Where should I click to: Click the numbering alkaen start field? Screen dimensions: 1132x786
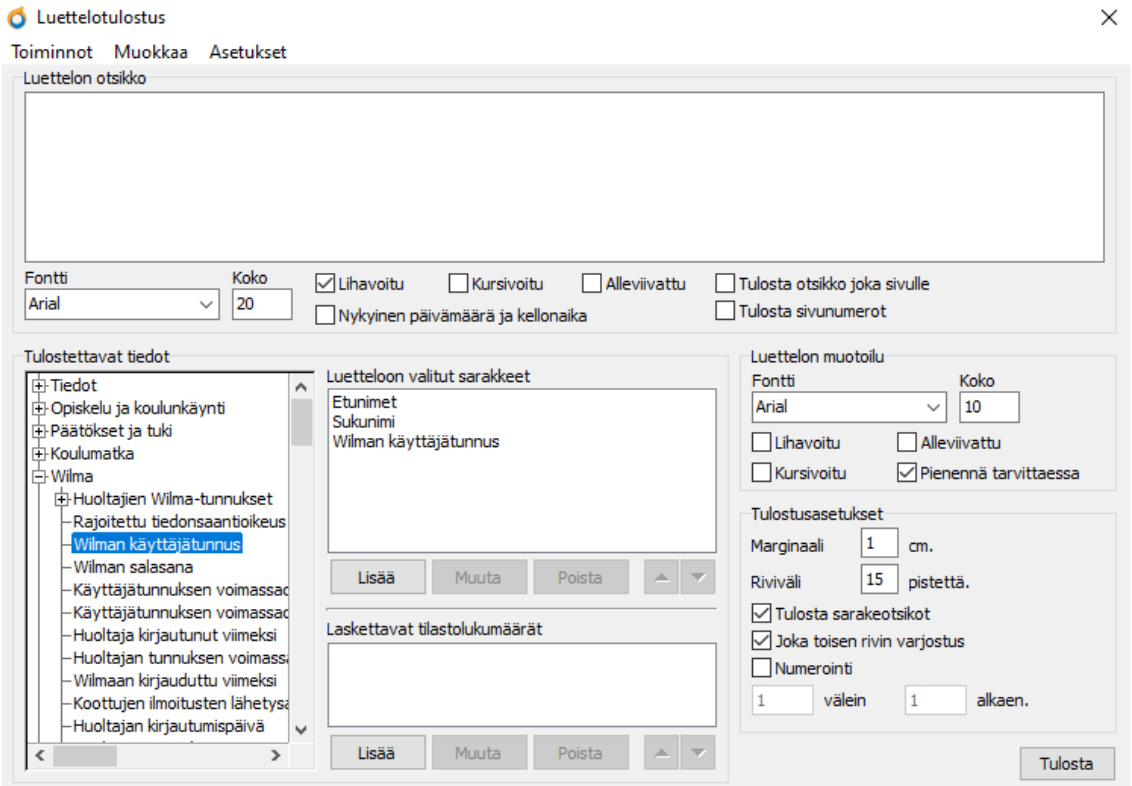click(936, 700)
